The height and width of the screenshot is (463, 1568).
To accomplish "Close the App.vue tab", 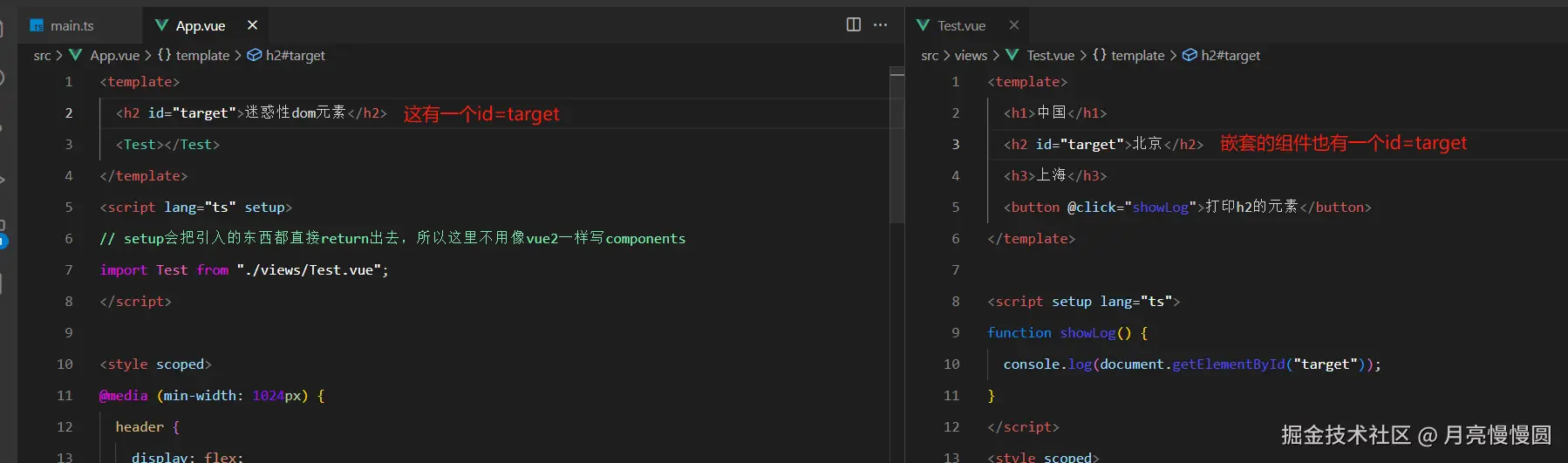I will (x=252, y=25).
